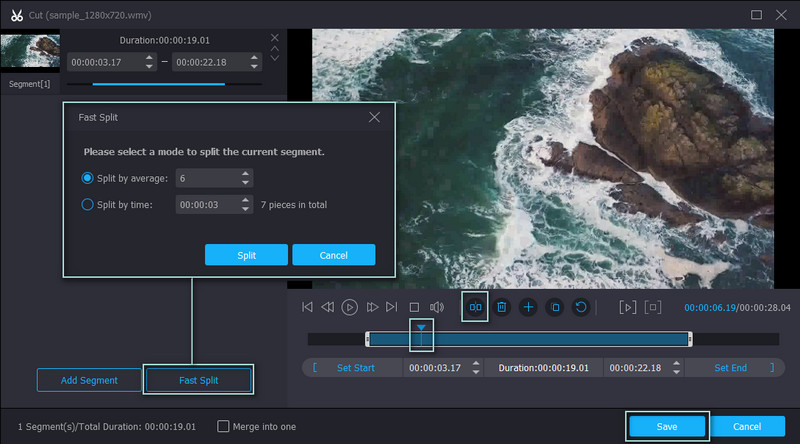Screen dimensions: 800x444
Task: Click the playhead marker on timeline
Action: 422,328
